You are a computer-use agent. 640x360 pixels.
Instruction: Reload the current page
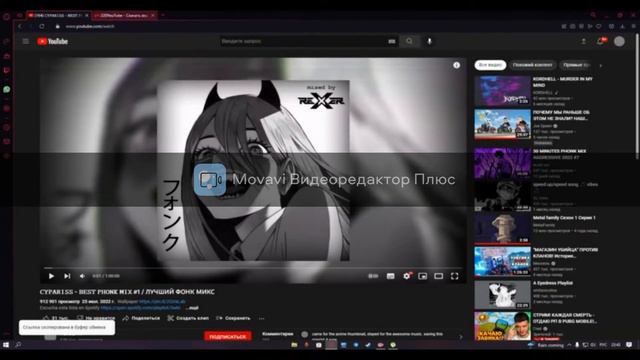(x=42, y=26)
